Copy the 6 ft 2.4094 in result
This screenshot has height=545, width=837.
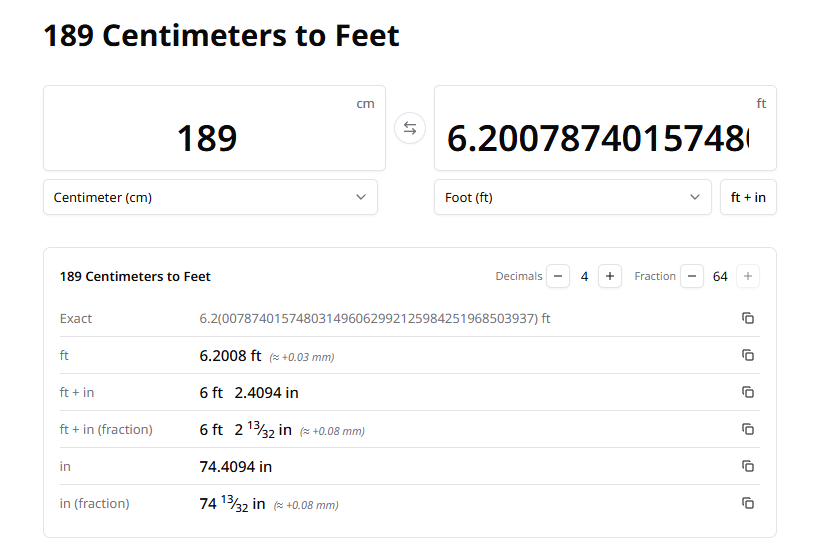[x=748, y=392]
